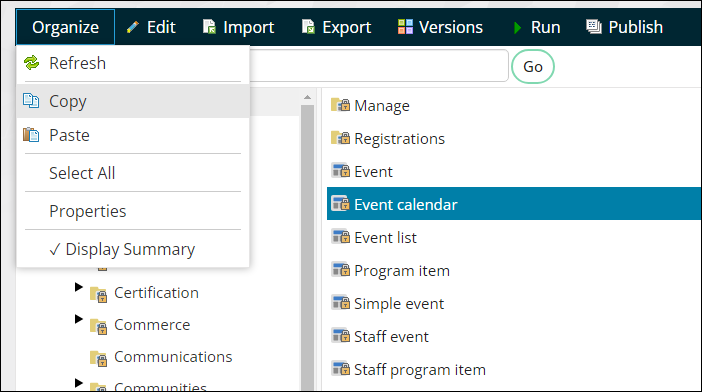Open the Organize menu
The image size is (702, 392).
point(65,27)
